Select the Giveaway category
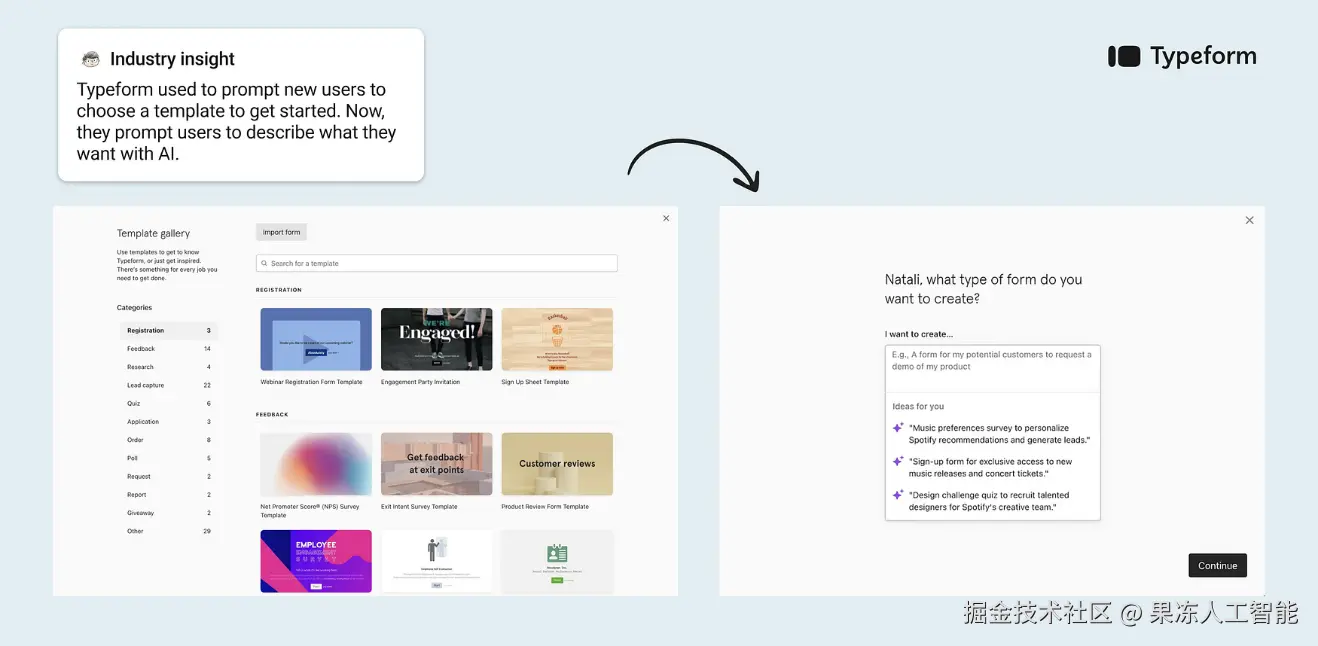Screen dimensions: 1318x646 click(x=168, y=513)
